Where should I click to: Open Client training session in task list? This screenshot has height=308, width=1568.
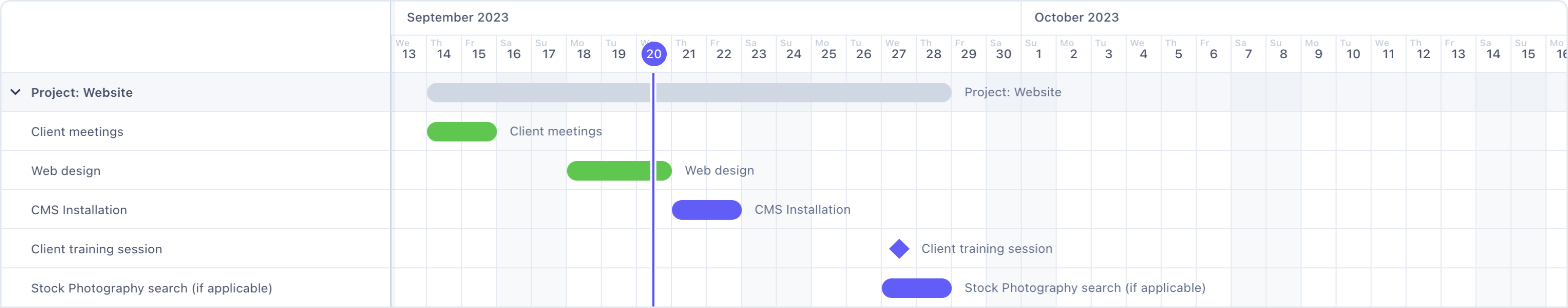(x=96, y=249)
